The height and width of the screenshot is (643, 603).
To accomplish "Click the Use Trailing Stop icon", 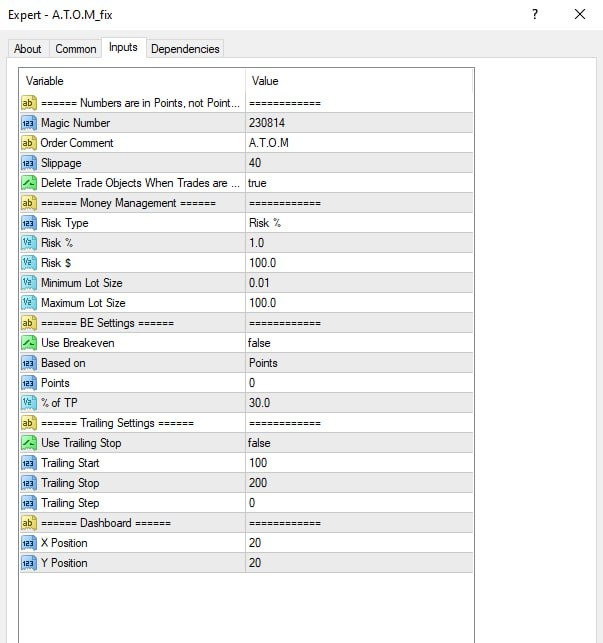I will [x=29, y=443].
